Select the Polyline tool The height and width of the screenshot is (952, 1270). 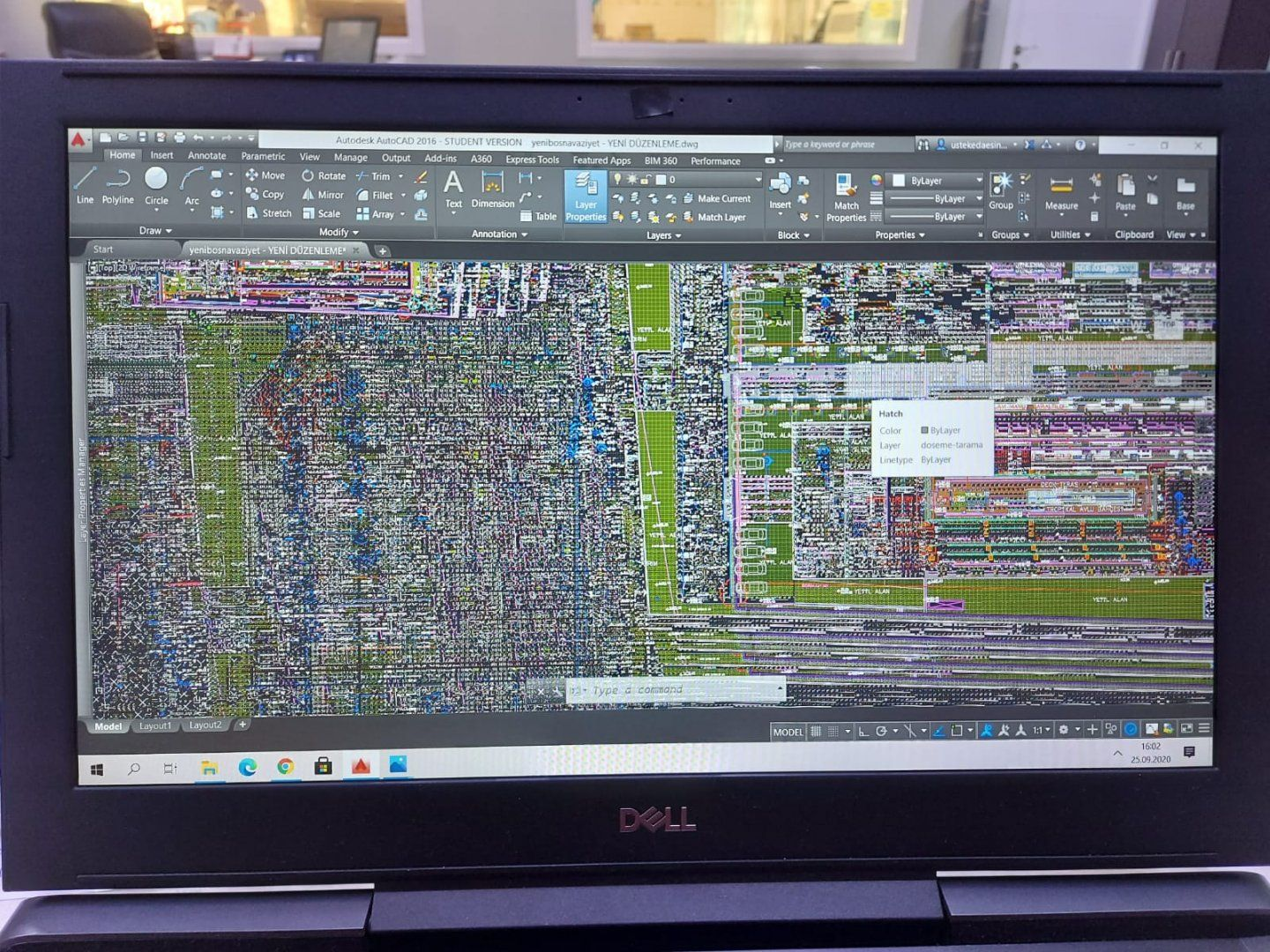tap(117, 186)
